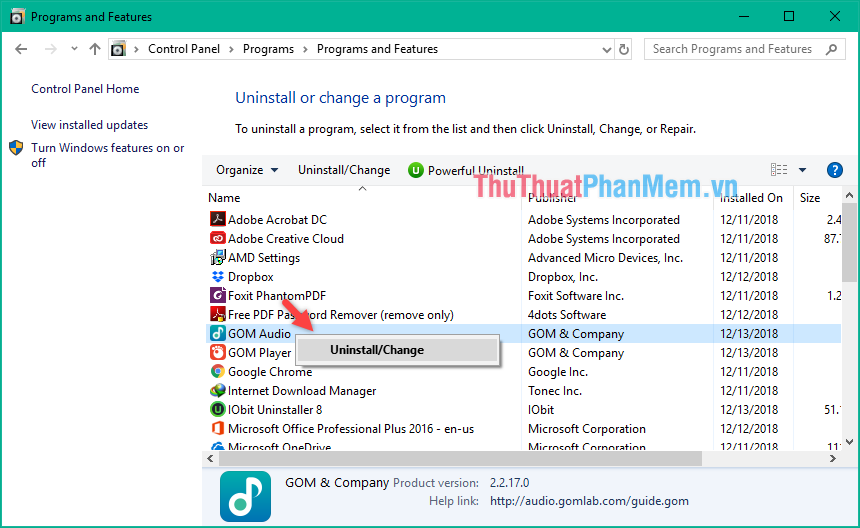Click the Google Inc. publisher cell
The height and width of the screenshot is (528, 860).
pos(558,372)
